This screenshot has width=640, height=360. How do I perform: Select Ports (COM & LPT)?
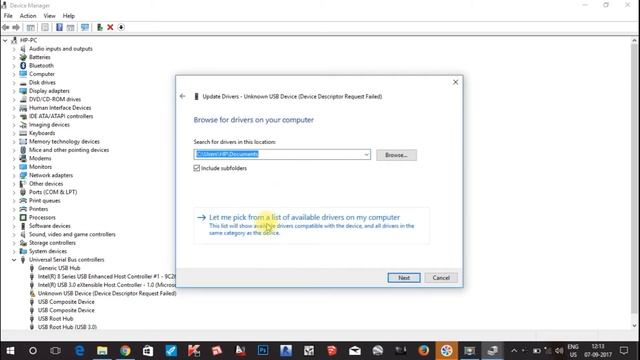[x=53, y=192]
